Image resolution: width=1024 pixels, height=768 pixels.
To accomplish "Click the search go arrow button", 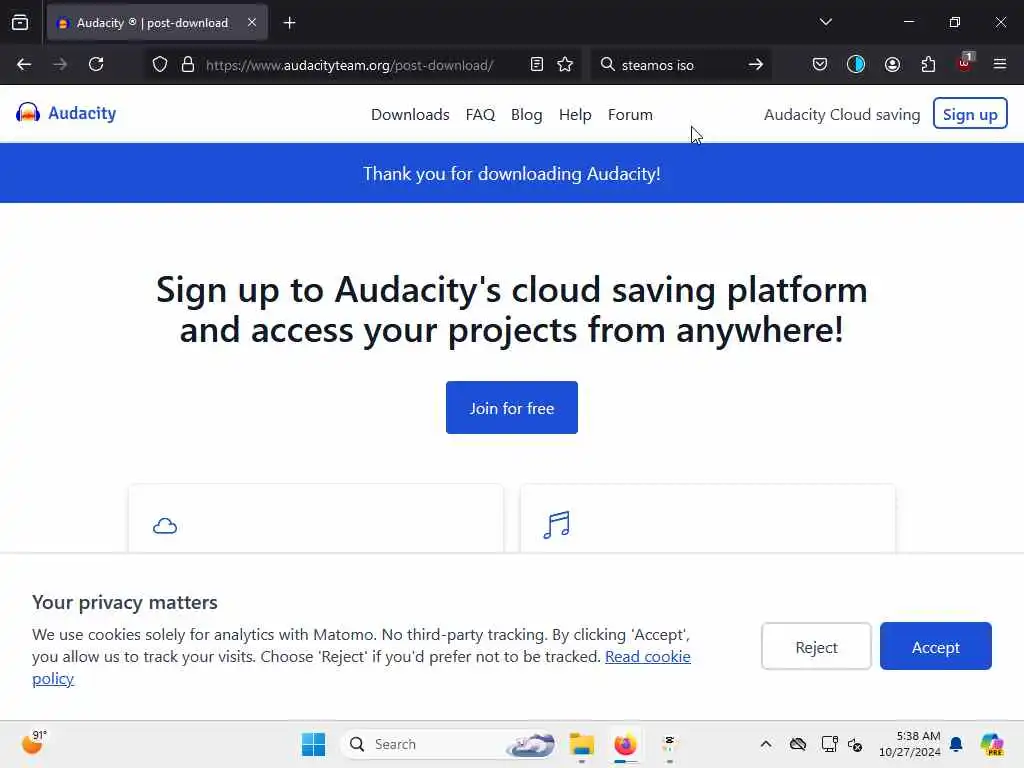I will (756, 65).
